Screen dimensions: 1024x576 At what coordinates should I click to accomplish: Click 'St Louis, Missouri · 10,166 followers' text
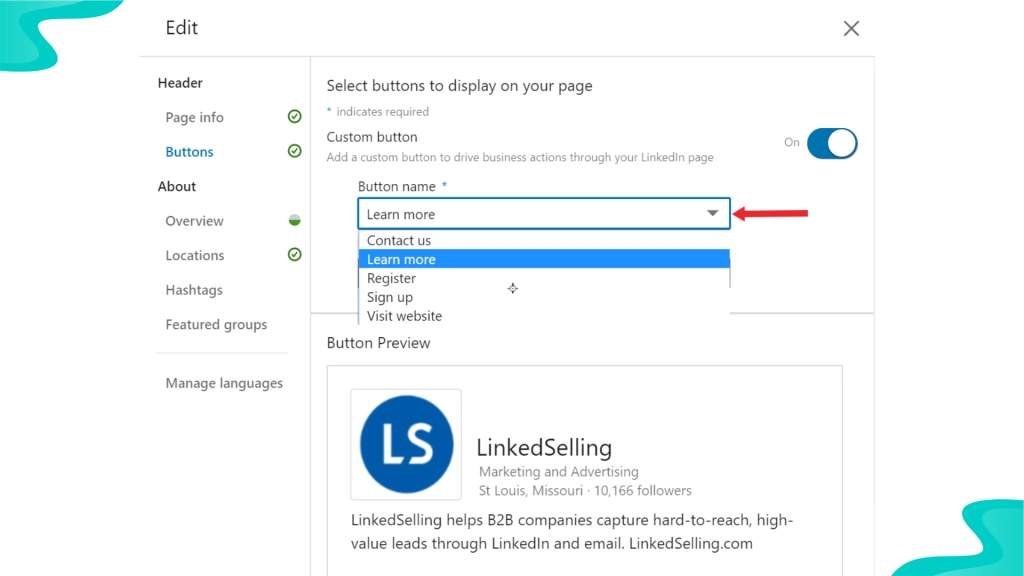coord(585,490)
